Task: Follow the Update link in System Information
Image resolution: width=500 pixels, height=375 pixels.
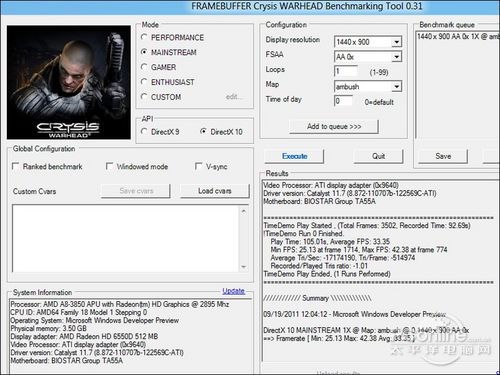Action: pos(233,291)
